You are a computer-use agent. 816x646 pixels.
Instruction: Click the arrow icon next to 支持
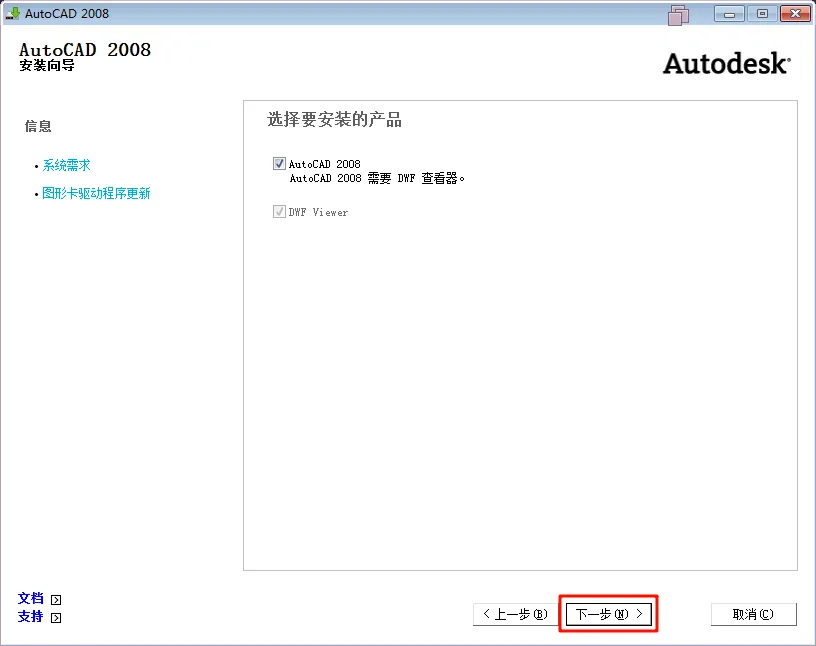(x=56, y=618)
